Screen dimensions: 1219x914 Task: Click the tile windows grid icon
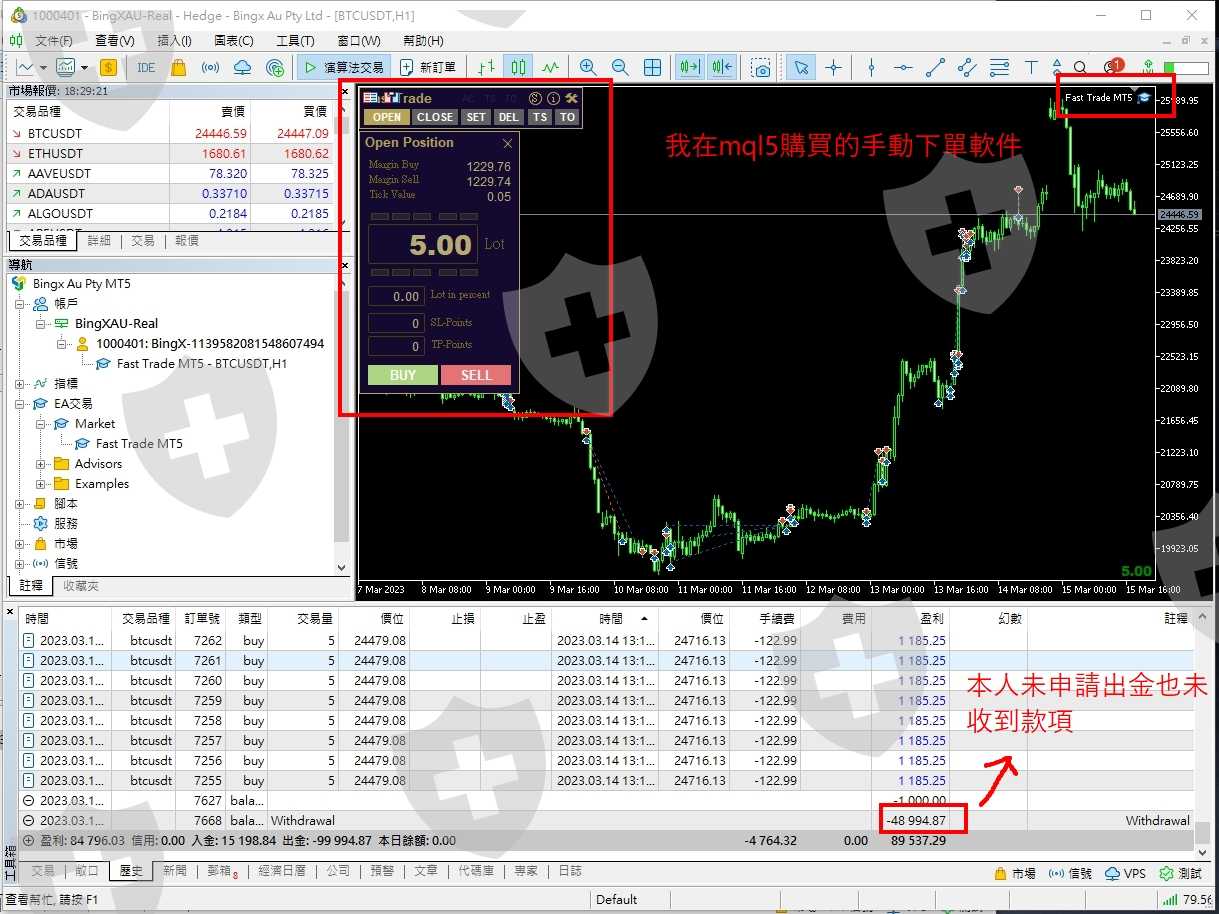tap(652, 67)
